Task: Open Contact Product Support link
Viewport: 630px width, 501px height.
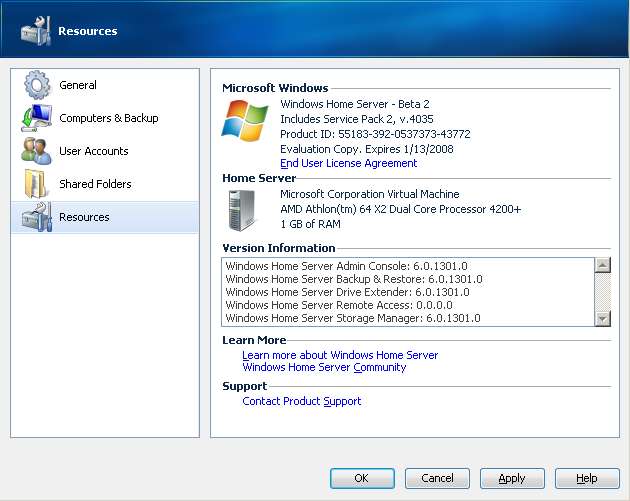Action: [302, 401]
